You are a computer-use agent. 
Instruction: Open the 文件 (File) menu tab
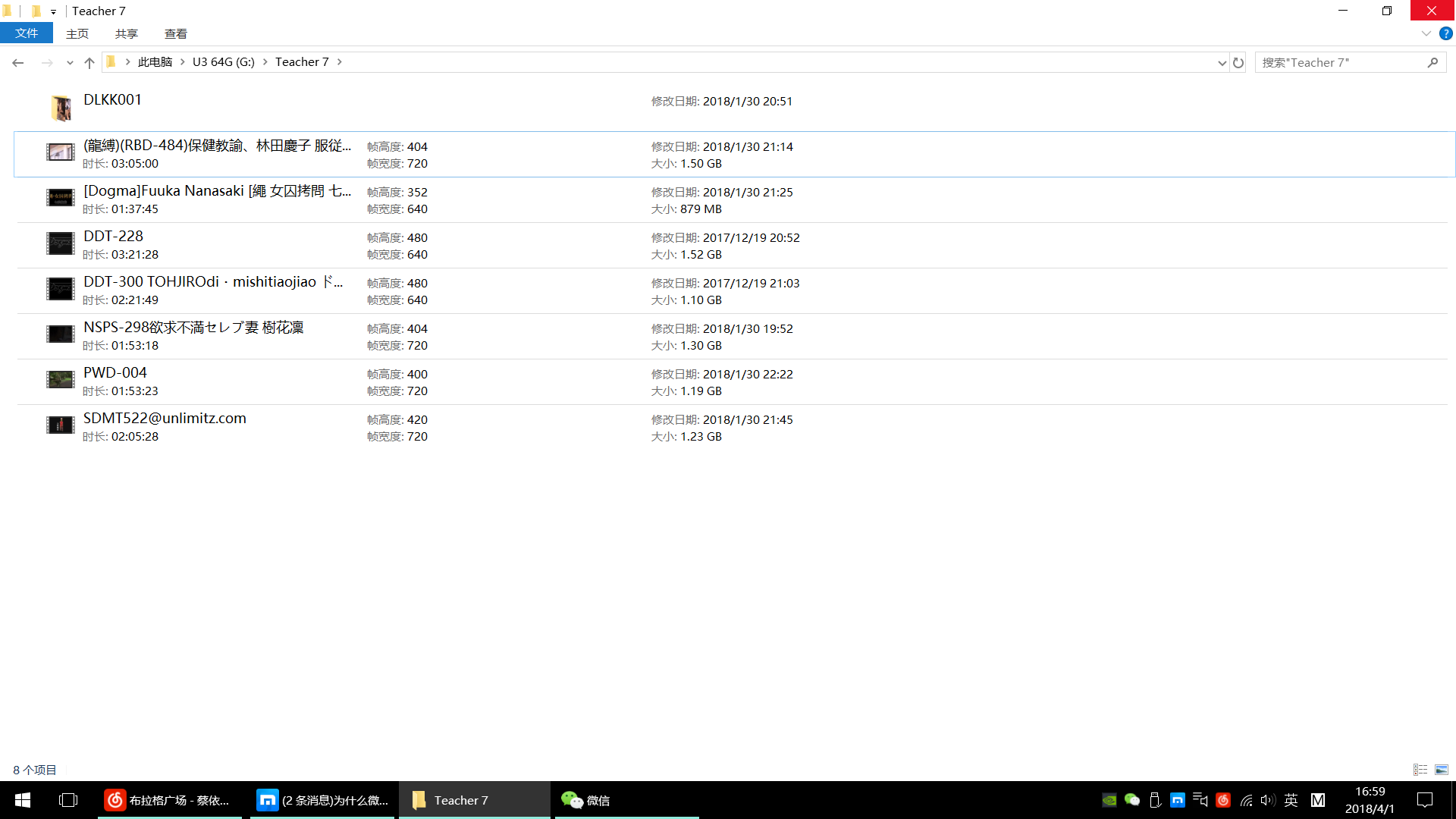tap(27, 33)
